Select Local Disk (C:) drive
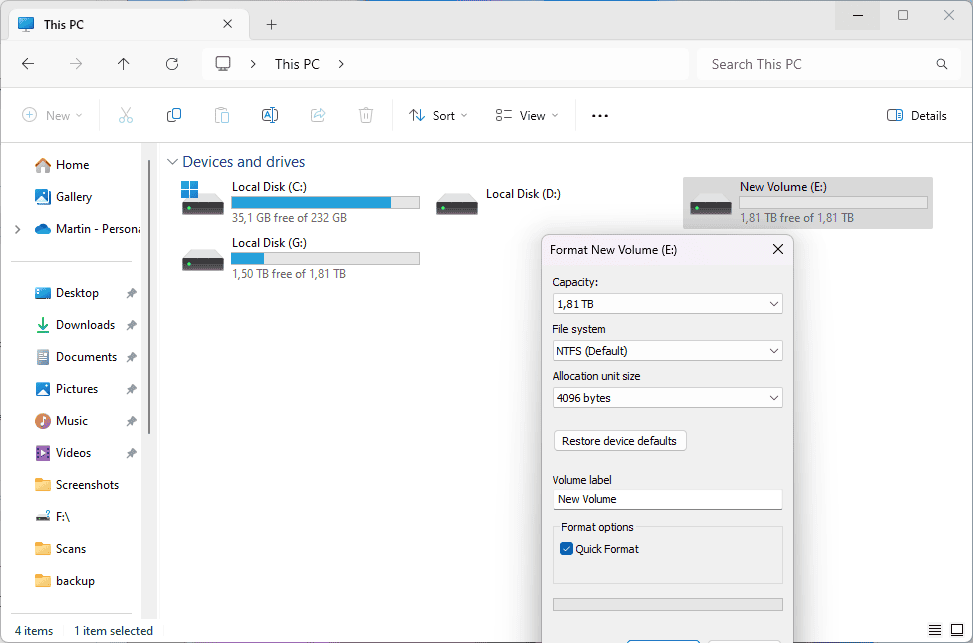The image size is (973, 643). [300, 202]
